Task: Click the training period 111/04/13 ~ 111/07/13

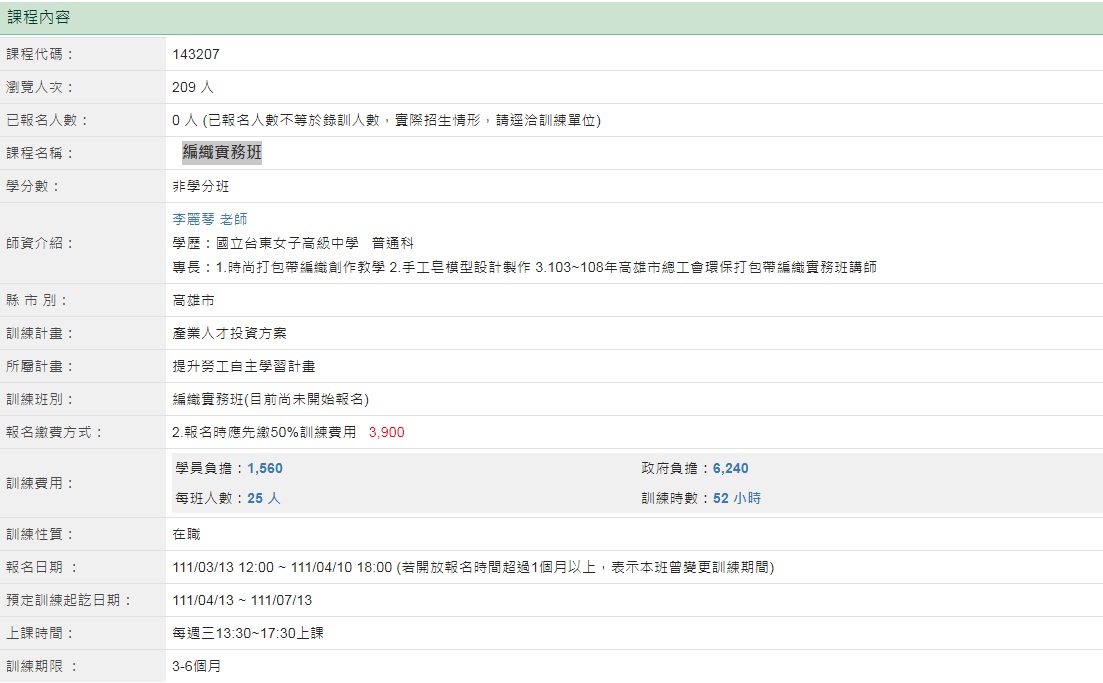Action: pyautogui.click(x=242, y=600)
